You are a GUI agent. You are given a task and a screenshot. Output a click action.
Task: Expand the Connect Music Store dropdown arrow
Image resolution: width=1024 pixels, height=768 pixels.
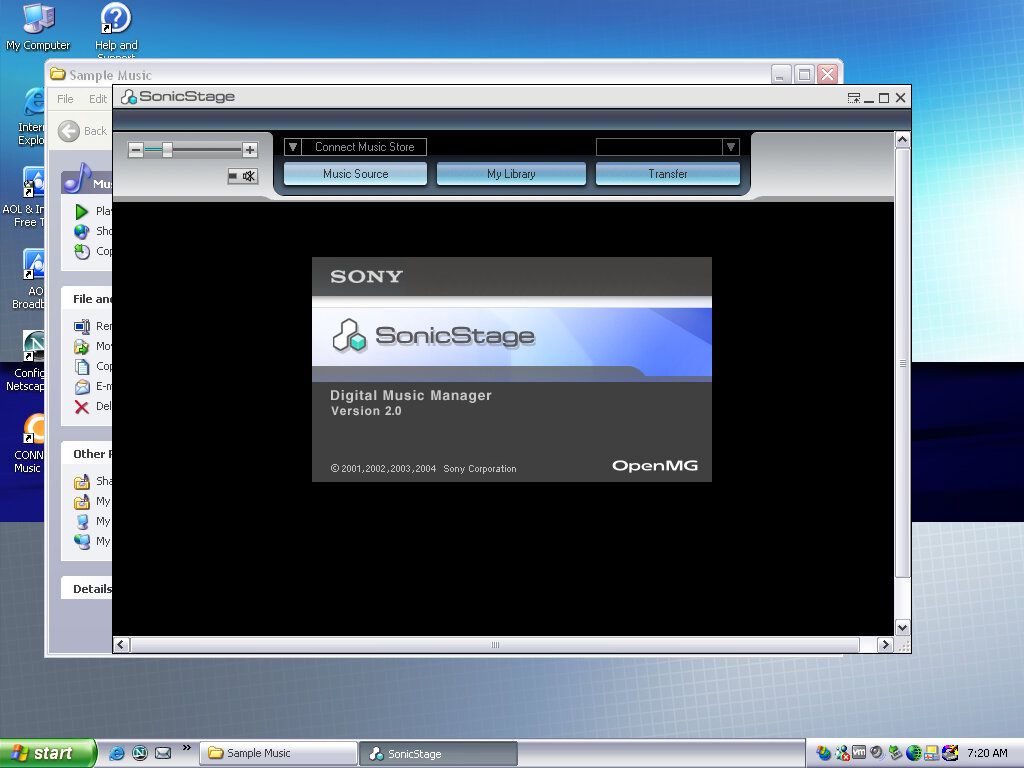[293, 147]
